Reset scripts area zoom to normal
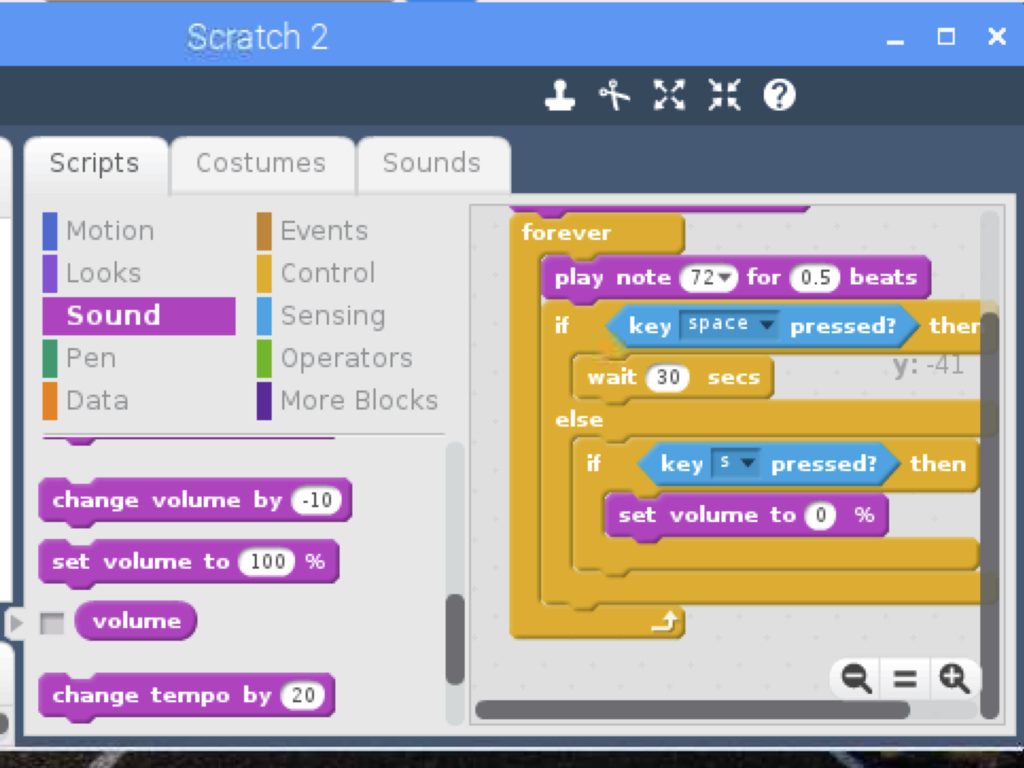1024x768 pixels. [x=905, y=679]
